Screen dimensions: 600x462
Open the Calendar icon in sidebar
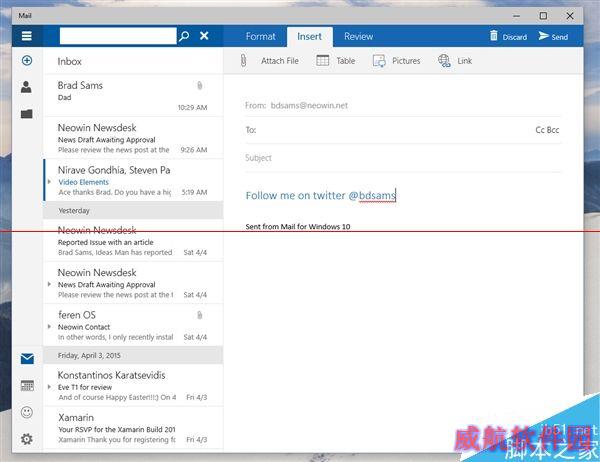point(27,385)
